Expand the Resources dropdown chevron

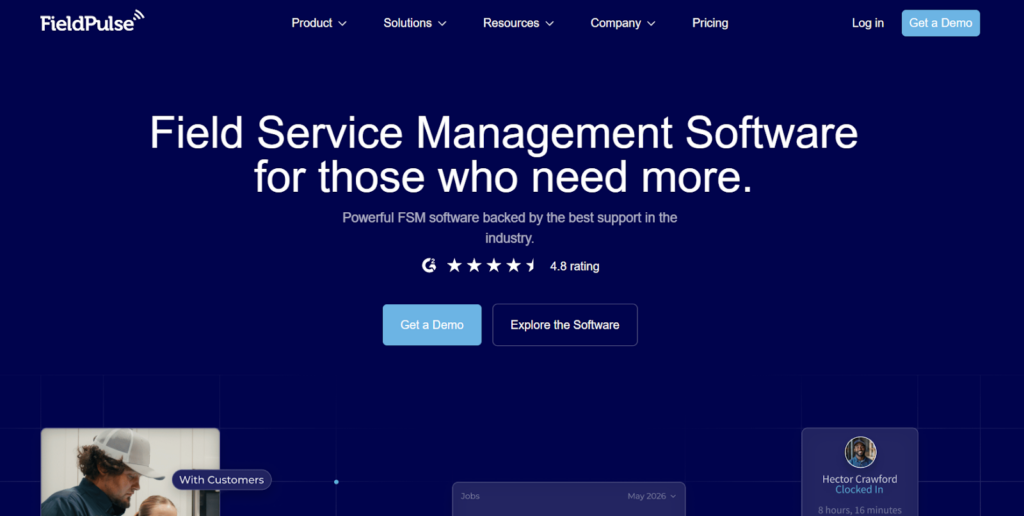tap(549, 24)
